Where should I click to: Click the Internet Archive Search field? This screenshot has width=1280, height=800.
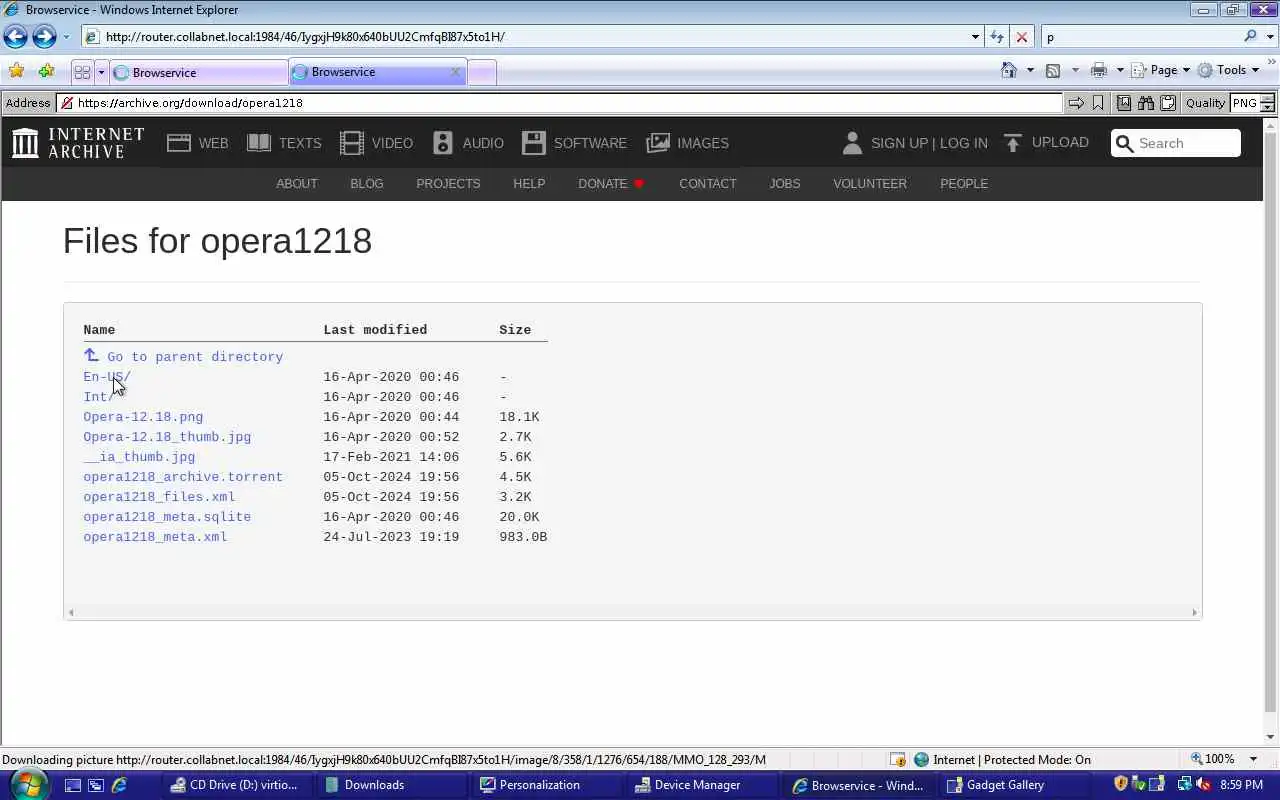pos(1176,143)
